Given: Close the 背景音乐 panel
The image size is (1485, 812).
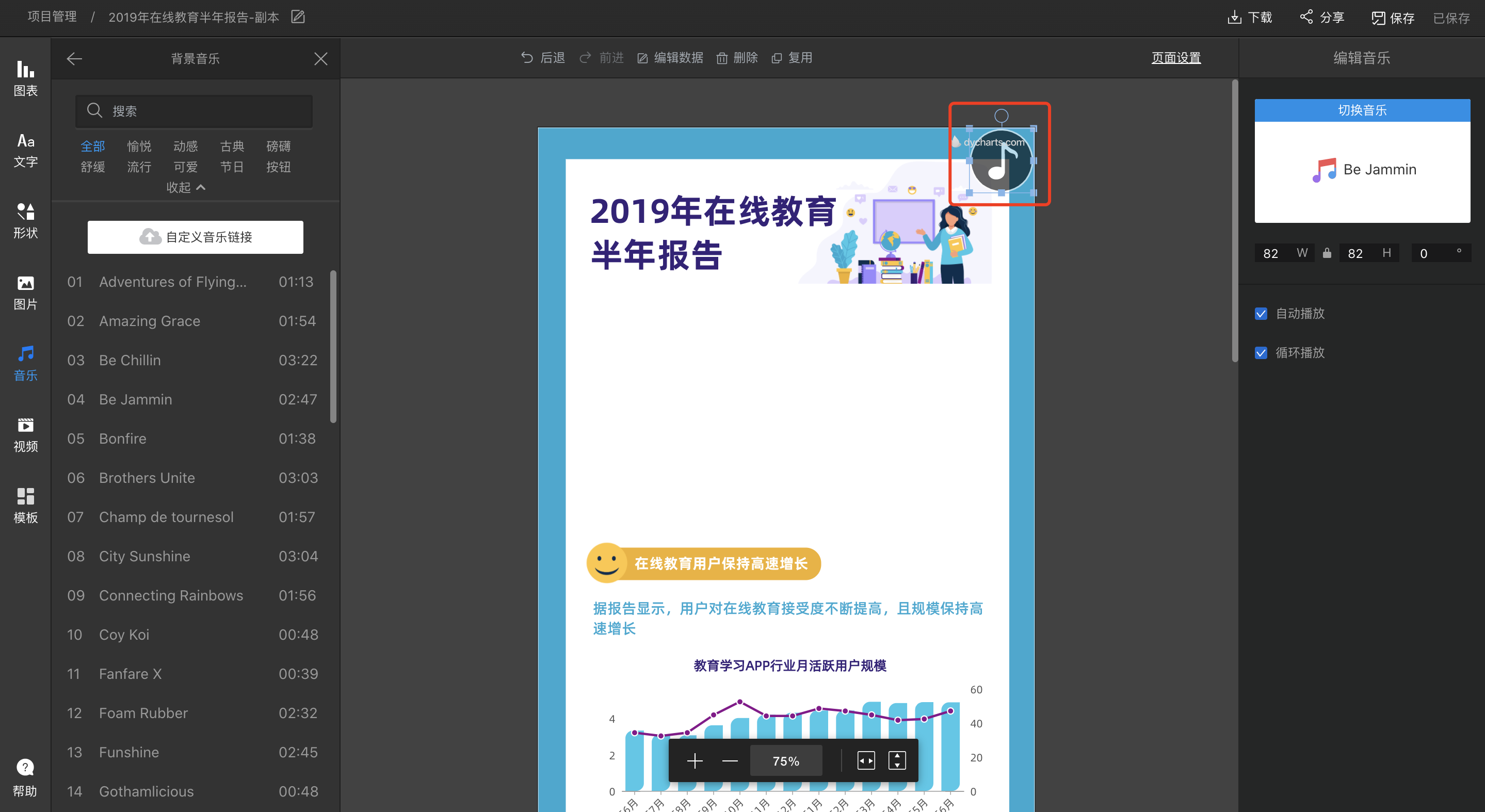Looking at the screenshot, I should click(x=320, y=58).
